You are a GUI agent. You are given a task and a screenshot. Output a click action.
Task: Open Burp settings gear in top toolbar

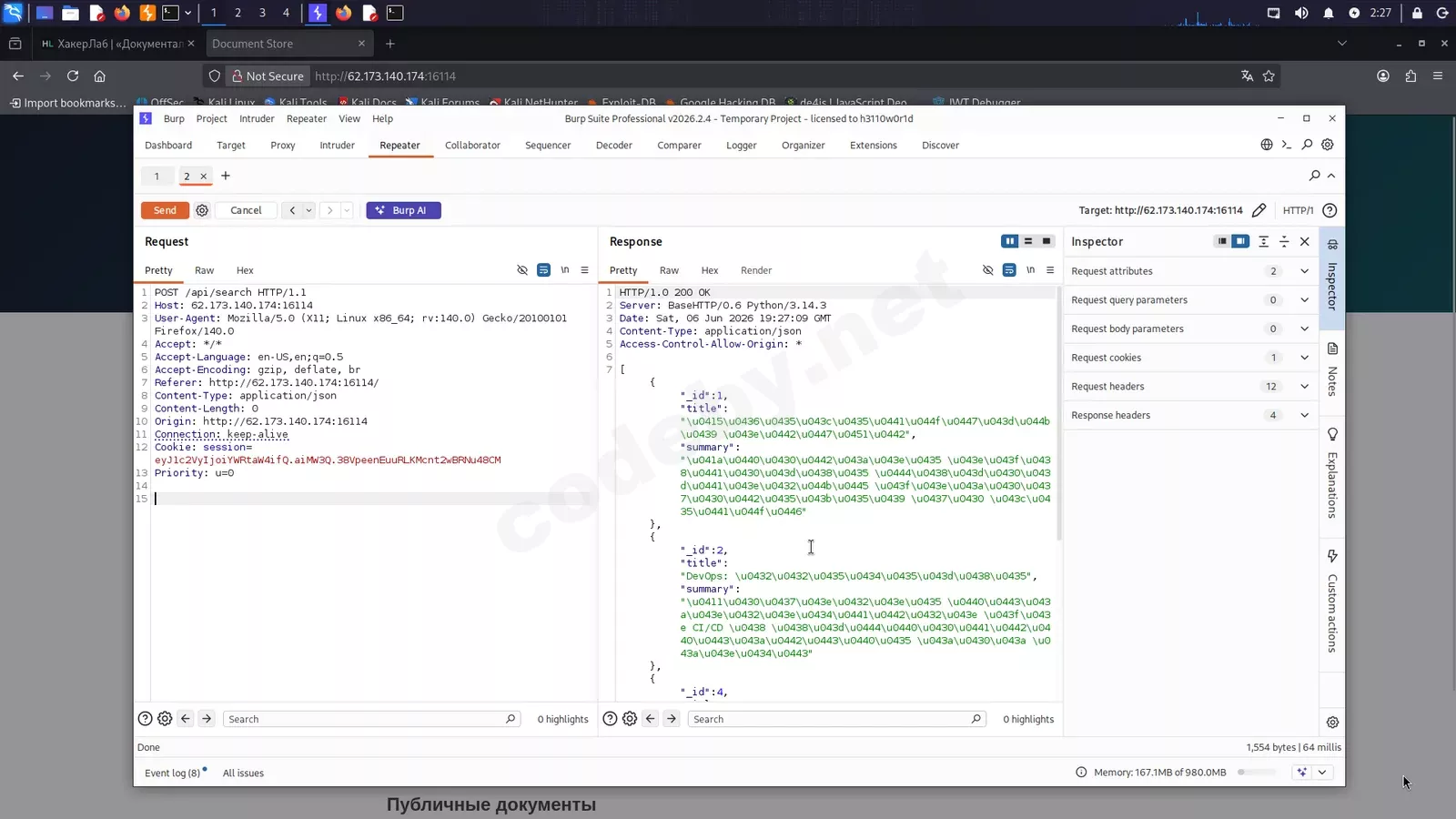(1328, 145)
